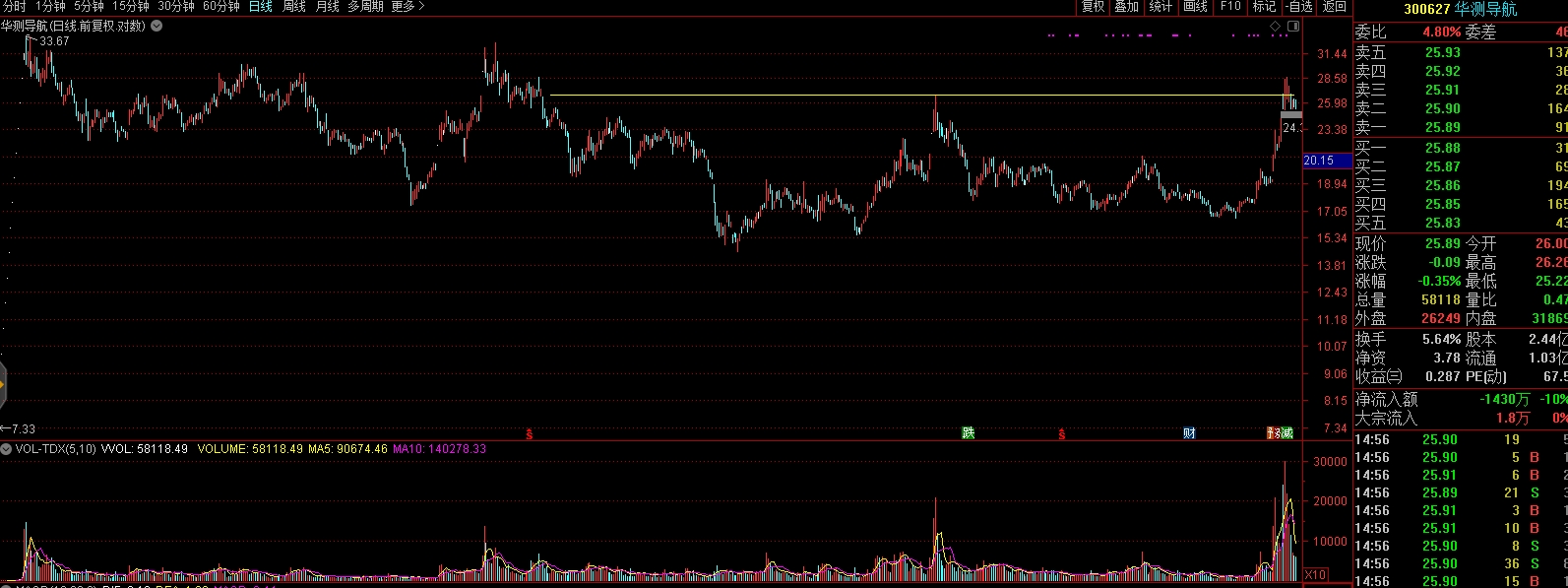This screenshot has width=1568, height=588.
Task: Click the MA10: 140278.33 indicator label
Action: point(439,449)
